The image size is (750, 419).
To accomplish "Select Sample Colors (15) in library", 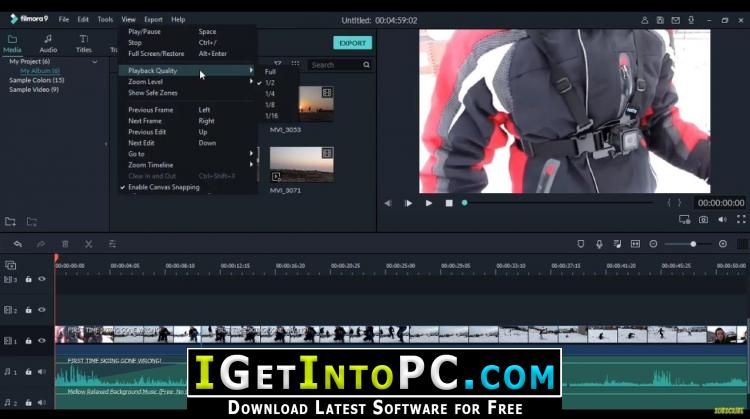I will (x=36, y=80).
